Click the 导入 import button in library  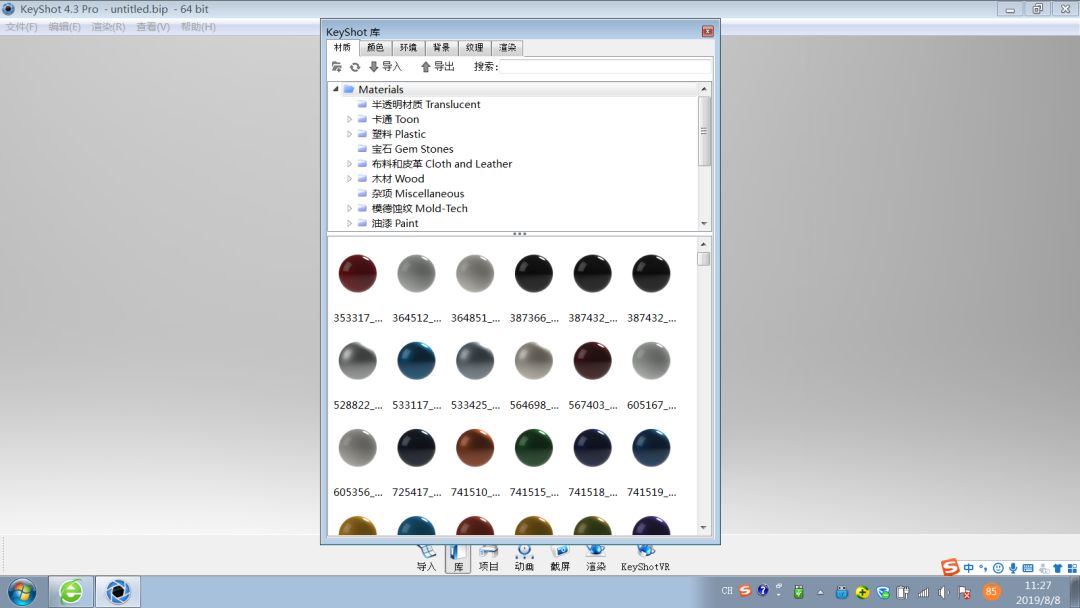point(385,67)
